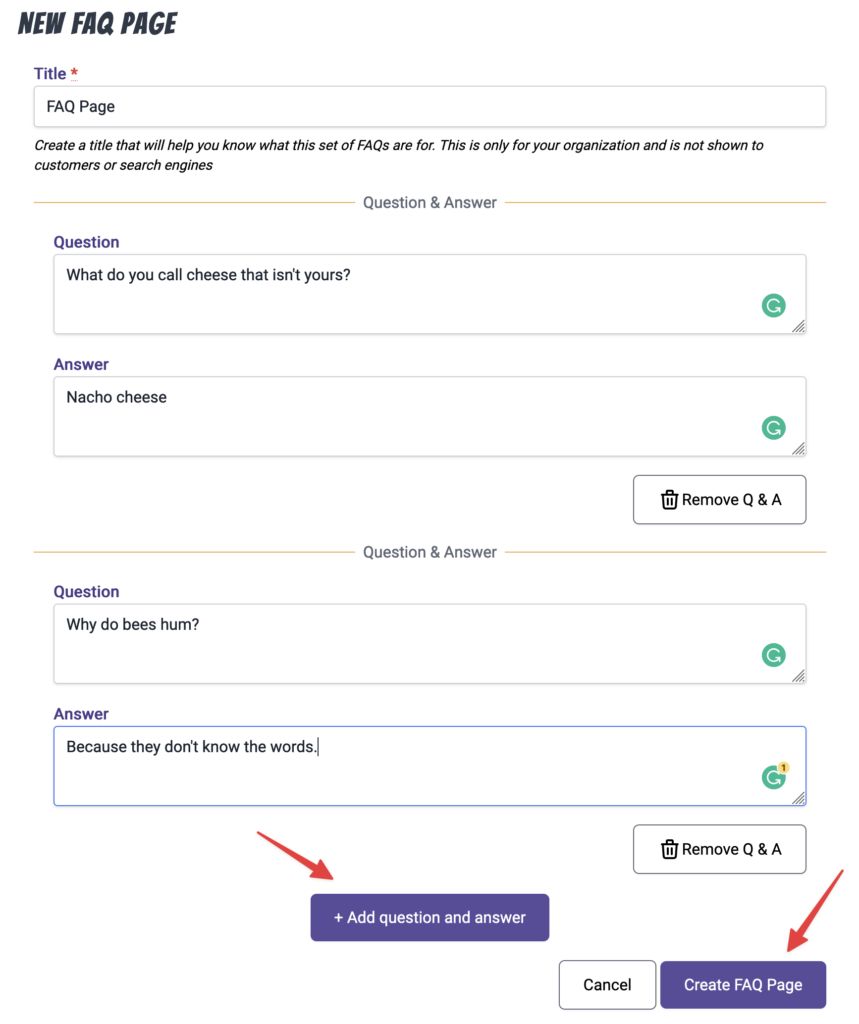This screenshot has height=1024, width=859.
Task: Click trash icon on second Remove Q & A
Action: (x=669, y=849)
